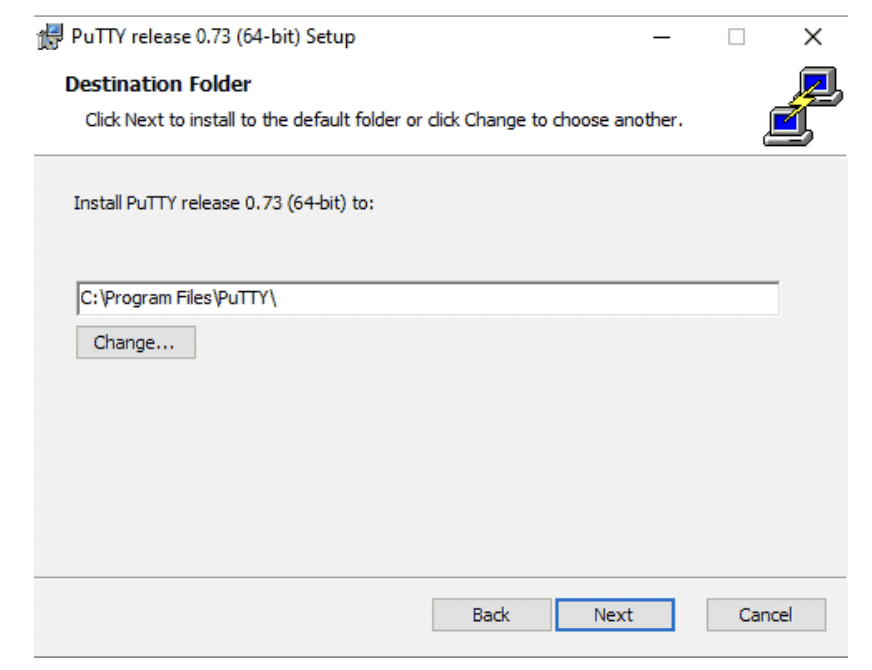Close the PuTTY Setup window

(x=812, y=38)
